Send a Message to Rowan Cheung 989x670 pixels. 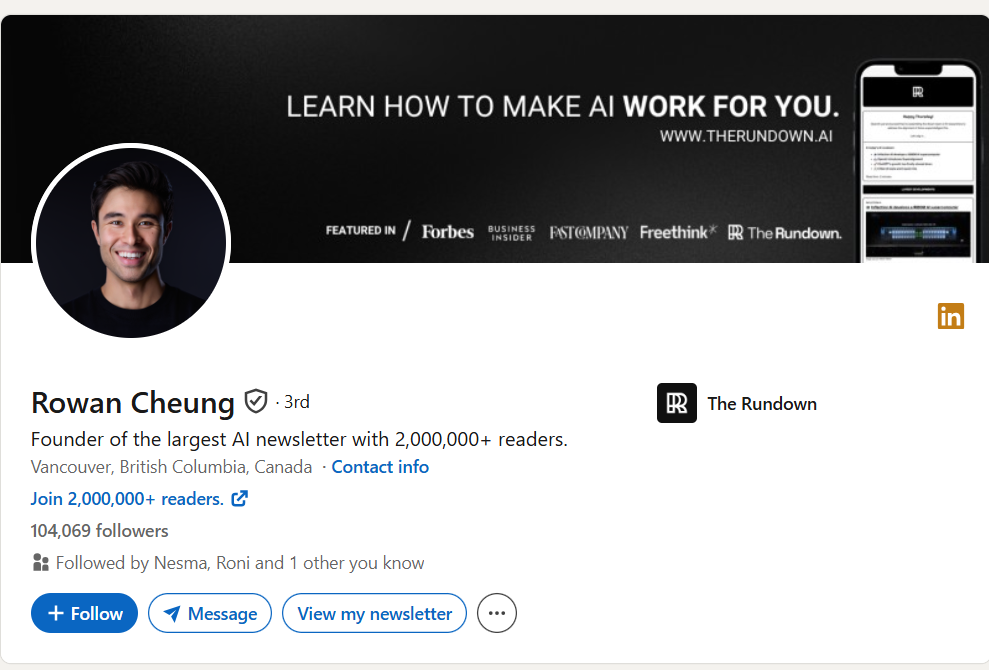point(210,613)
